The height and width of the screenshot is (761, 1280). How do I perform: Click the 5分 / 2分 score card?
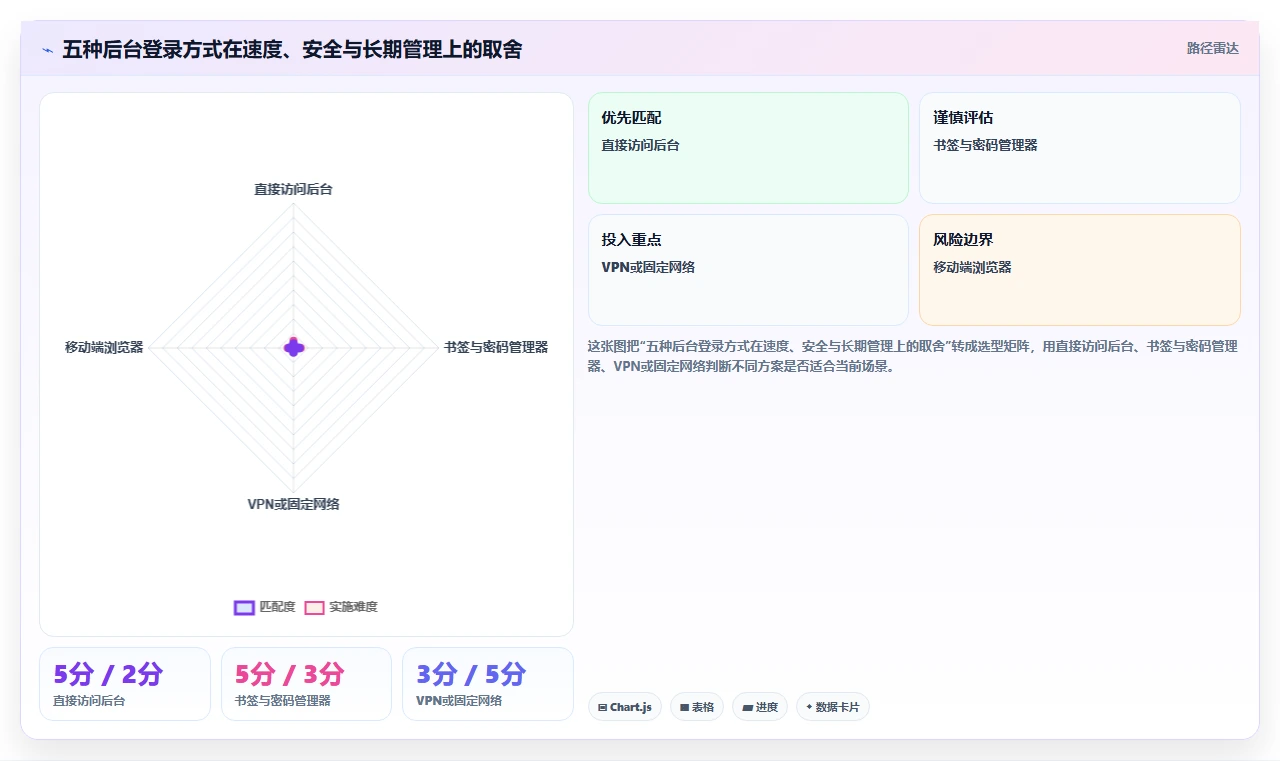(125, 684)
